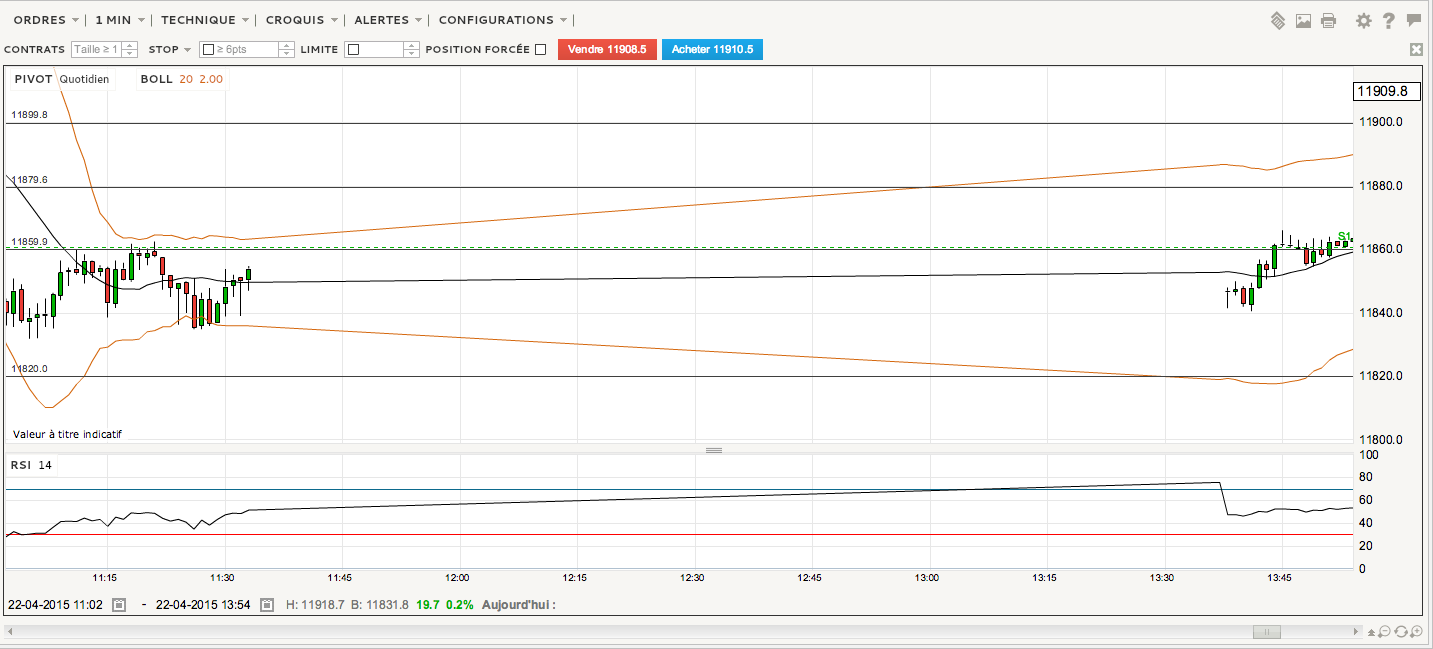Viewport: 1433px width, 649px height.
Task: Print the chart with the printer icon
Action: tap(1328, 20)
